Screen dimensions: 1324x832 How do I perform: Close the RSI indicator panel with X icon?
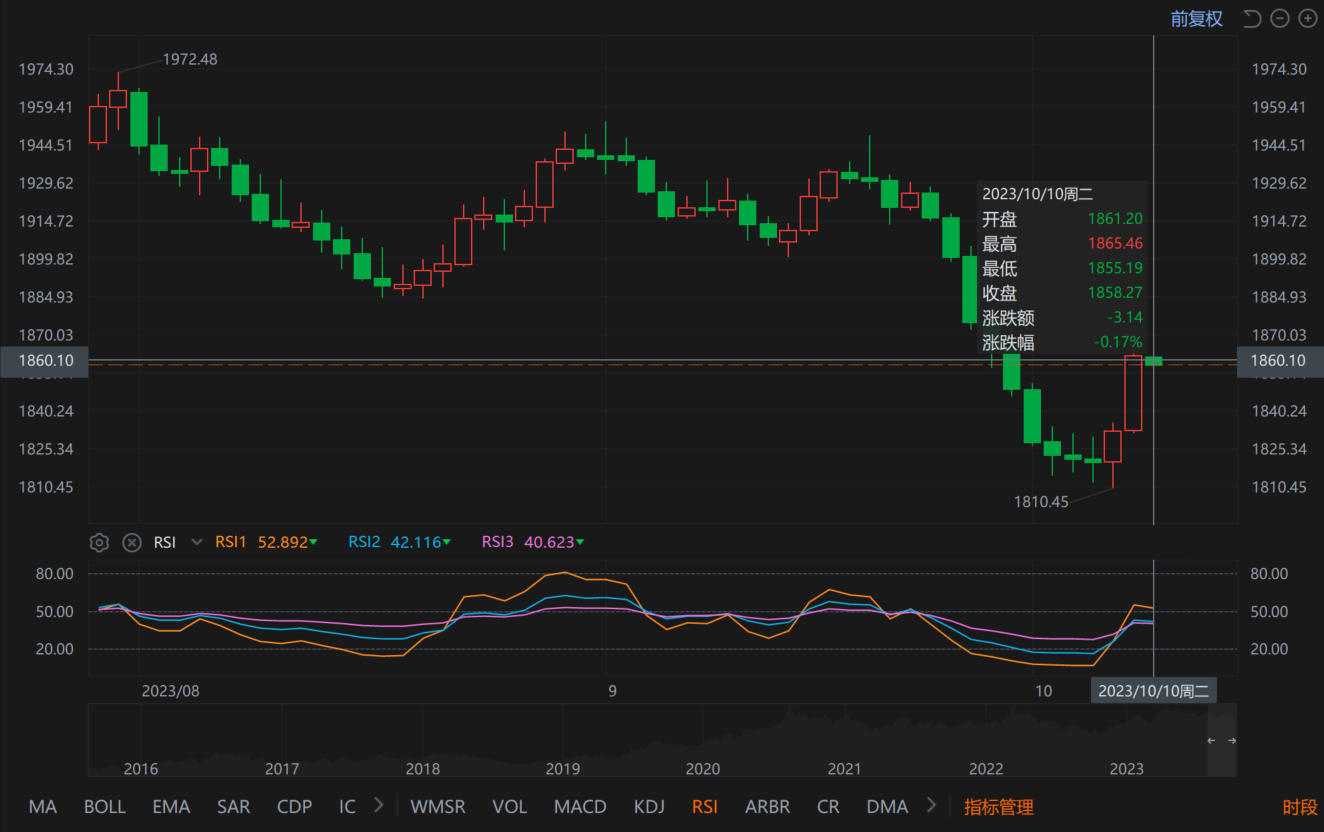point(132,543)
